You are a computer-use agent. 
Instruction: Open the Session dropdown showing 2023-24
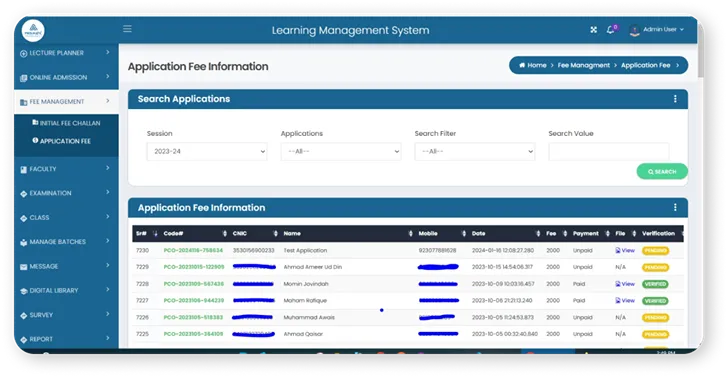click(x=207, y=151)
